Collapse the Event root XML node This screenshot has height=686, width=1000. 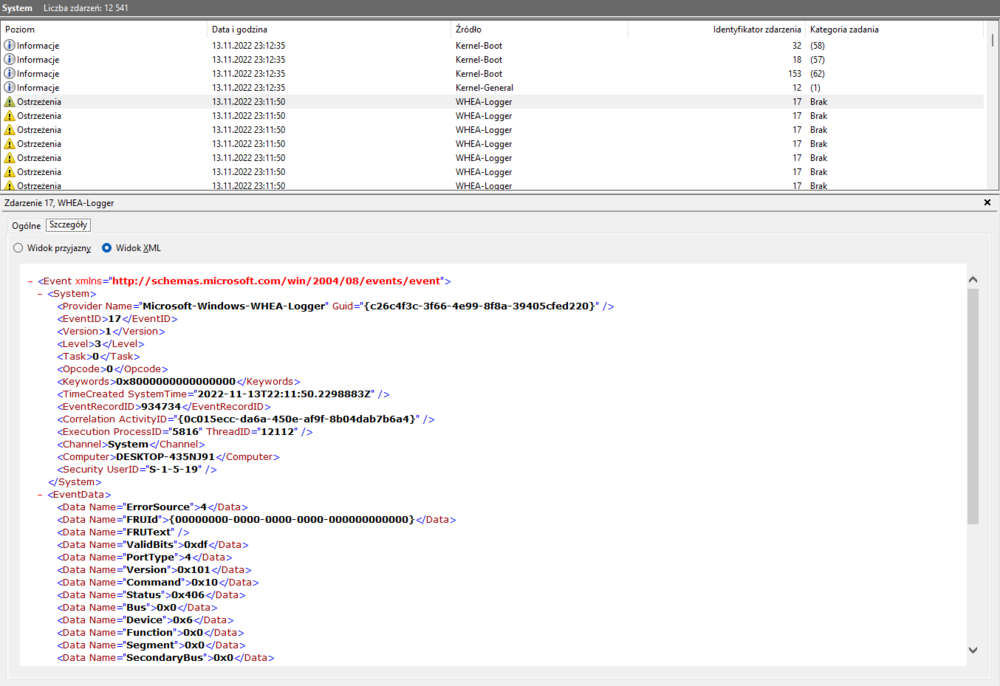(30, 281)
